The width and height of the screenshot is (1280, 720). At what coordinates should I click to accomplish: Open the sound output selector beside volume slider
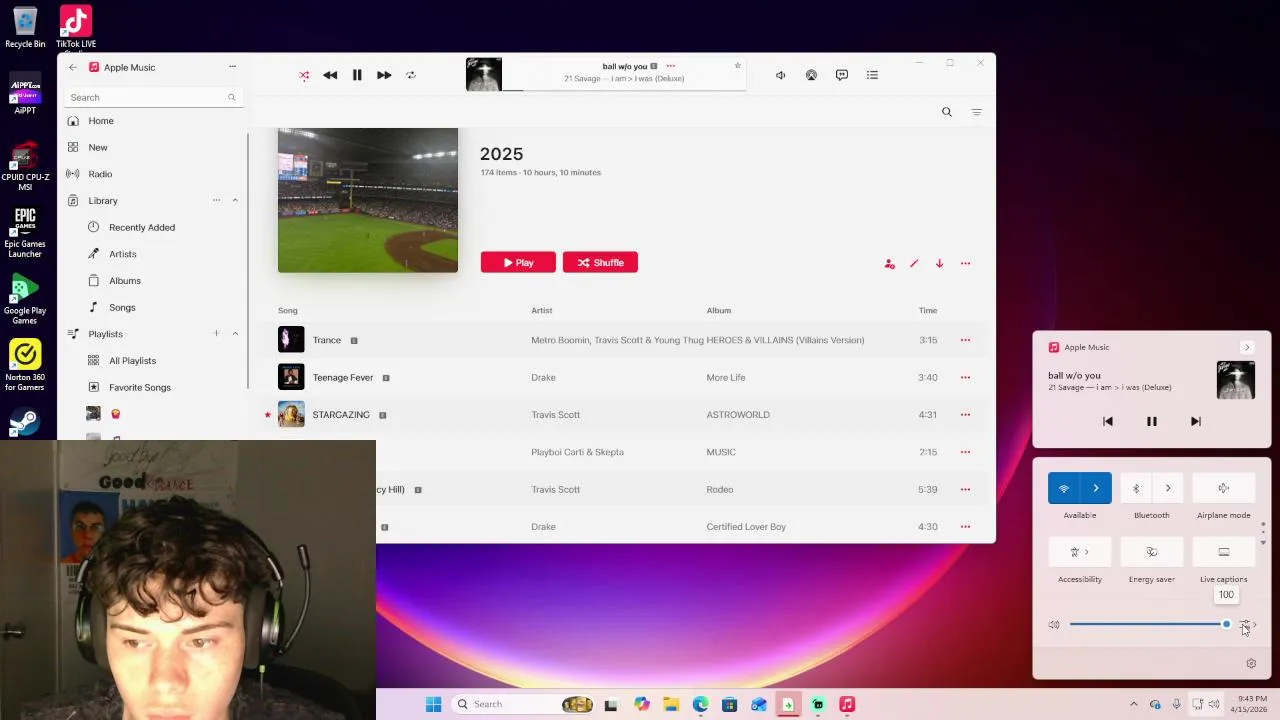(x=1248, y=625)
